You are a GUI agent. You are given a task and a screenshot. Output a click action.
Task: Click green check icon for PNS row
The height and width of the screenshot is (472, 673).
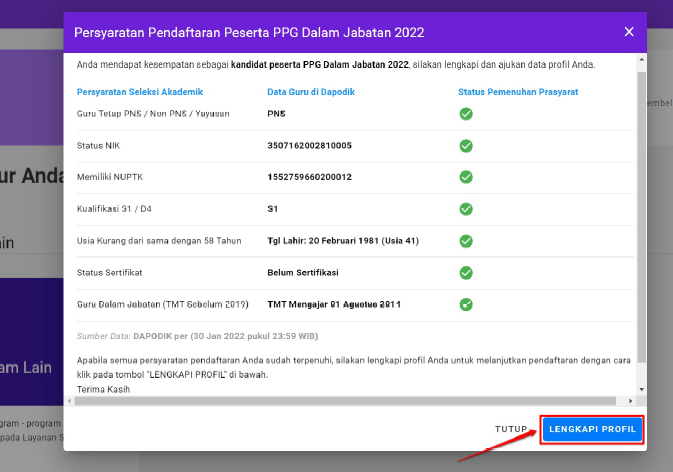pyautogui.click(x=466, y=114)
